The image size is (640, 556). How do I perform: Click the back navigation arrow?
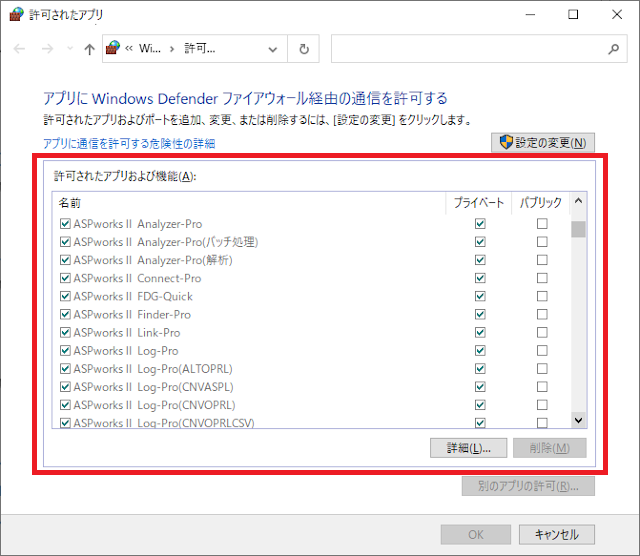[x=19, y=49]
